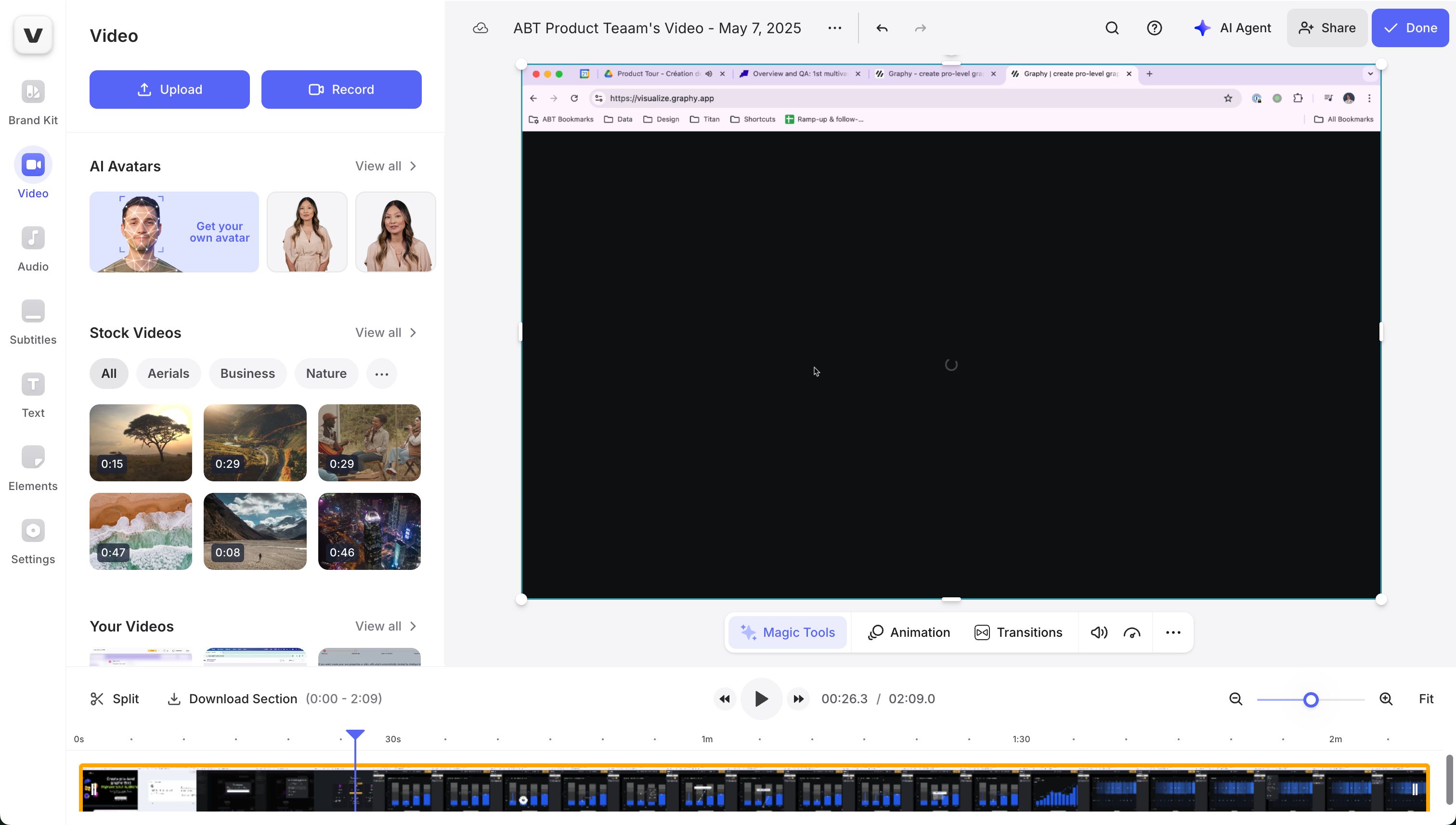
Task: Open the project title more options menu
Action: [834, 28]
